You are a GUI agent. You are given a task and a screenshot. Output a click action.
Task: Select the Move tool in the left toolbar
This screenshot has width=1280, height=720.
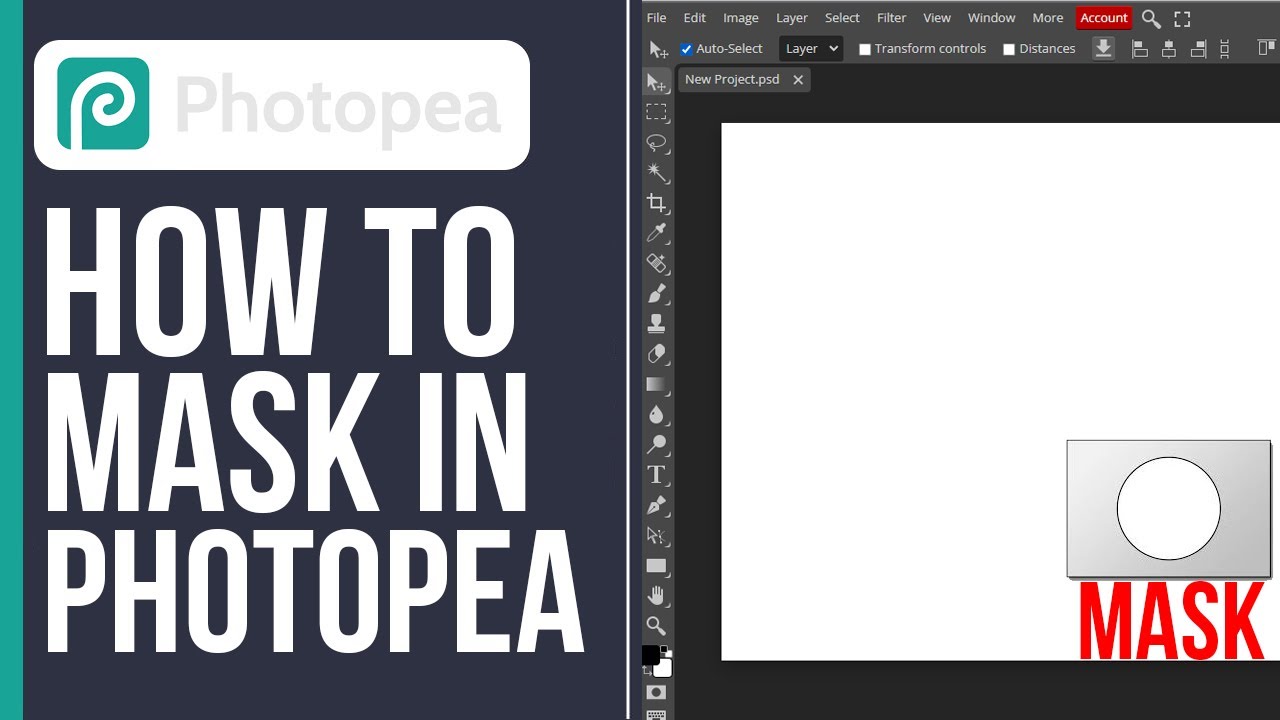656,82
